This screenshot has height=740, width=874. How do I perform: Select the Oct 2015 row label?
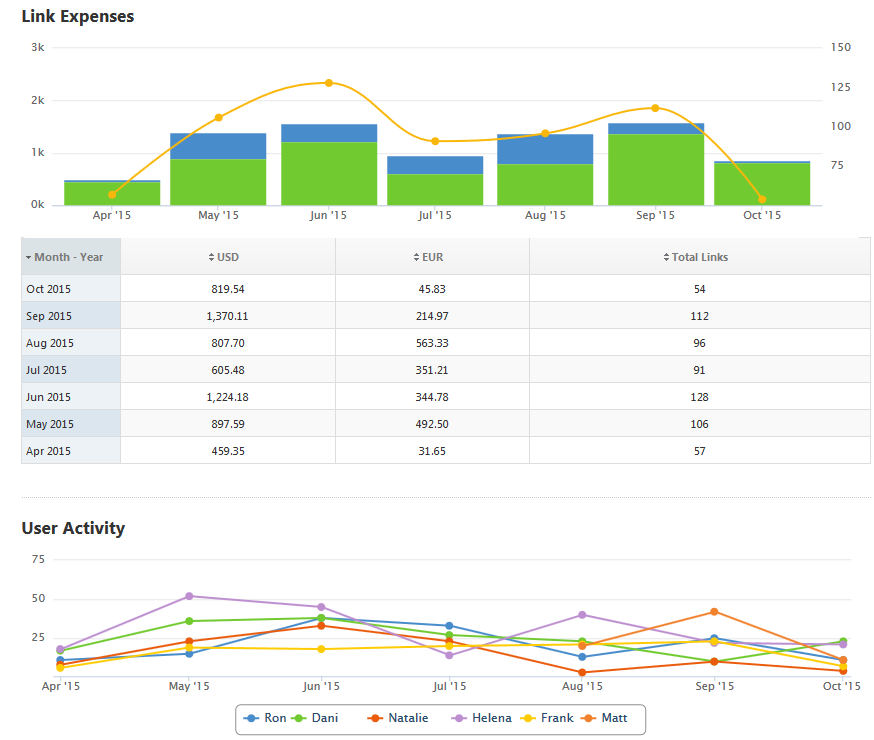coord(49,289)
